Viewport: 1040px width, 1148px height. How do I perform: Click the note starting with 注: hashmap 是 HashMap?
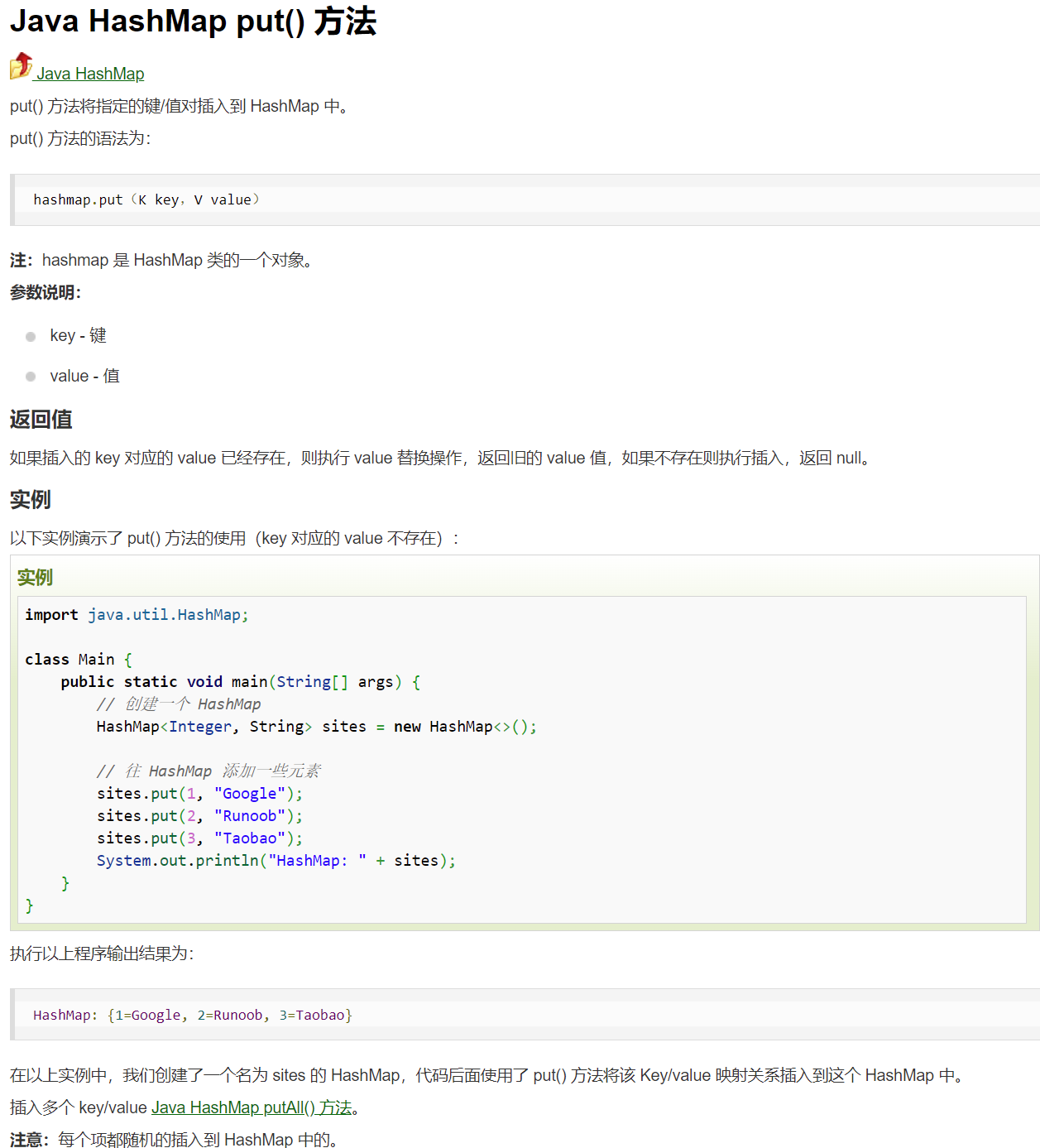[x=162, y=260]
